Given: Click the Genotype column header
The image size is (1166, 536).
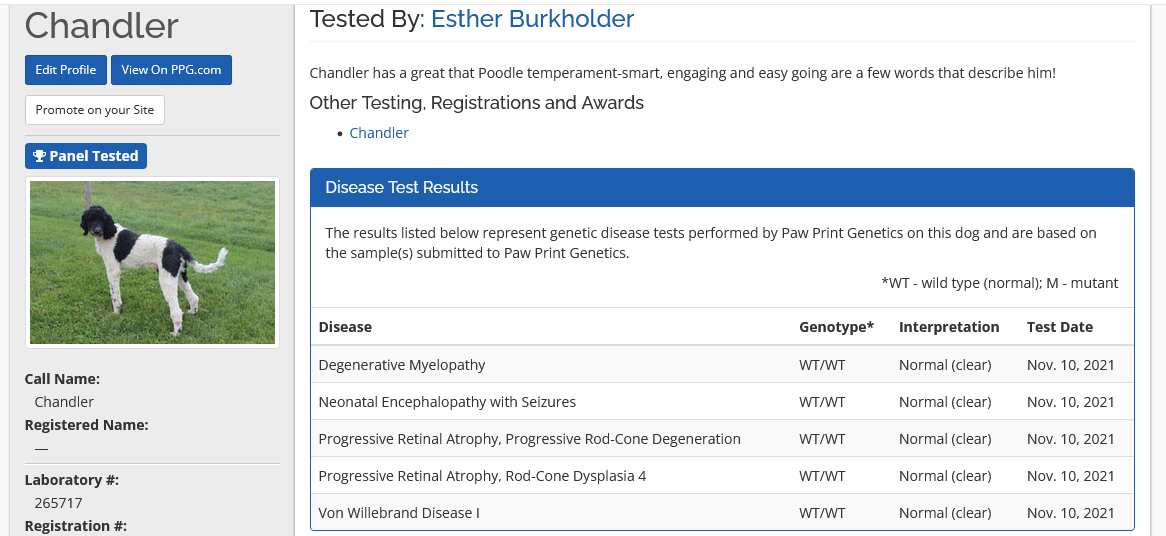Looking at the screenshot, I should click(x=836, y=327).
